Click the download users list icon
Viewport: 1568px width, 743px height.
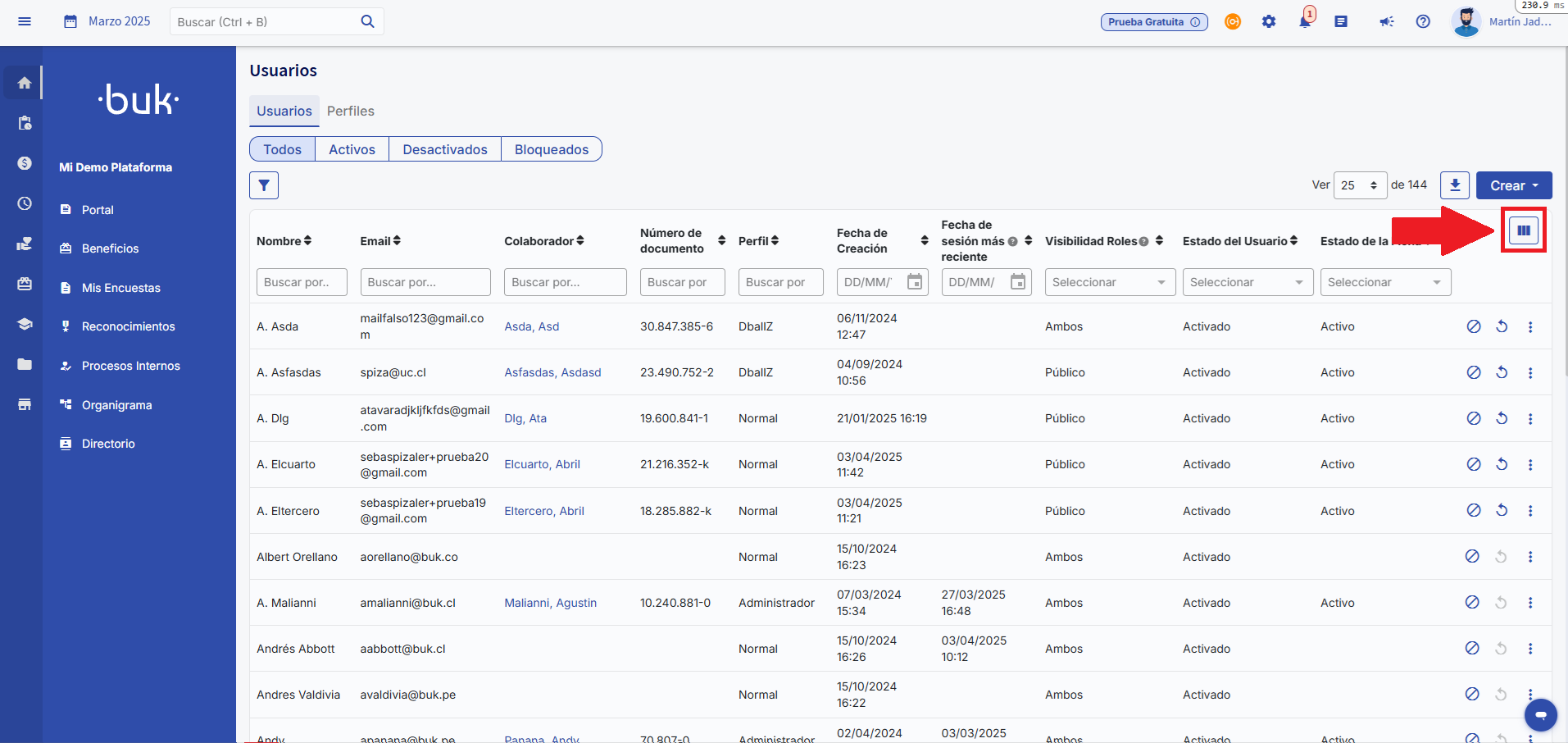pyautogui.click(x=1454, y=185)
